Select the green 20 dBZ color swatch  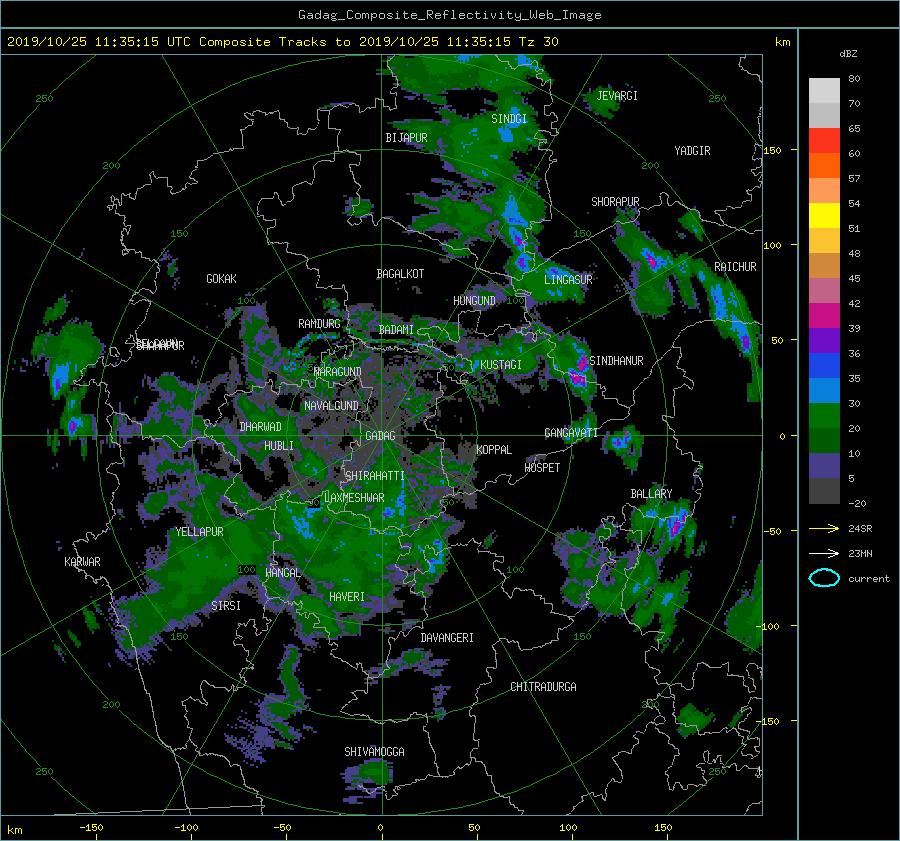pyautogui.click(x=824, y=416)
